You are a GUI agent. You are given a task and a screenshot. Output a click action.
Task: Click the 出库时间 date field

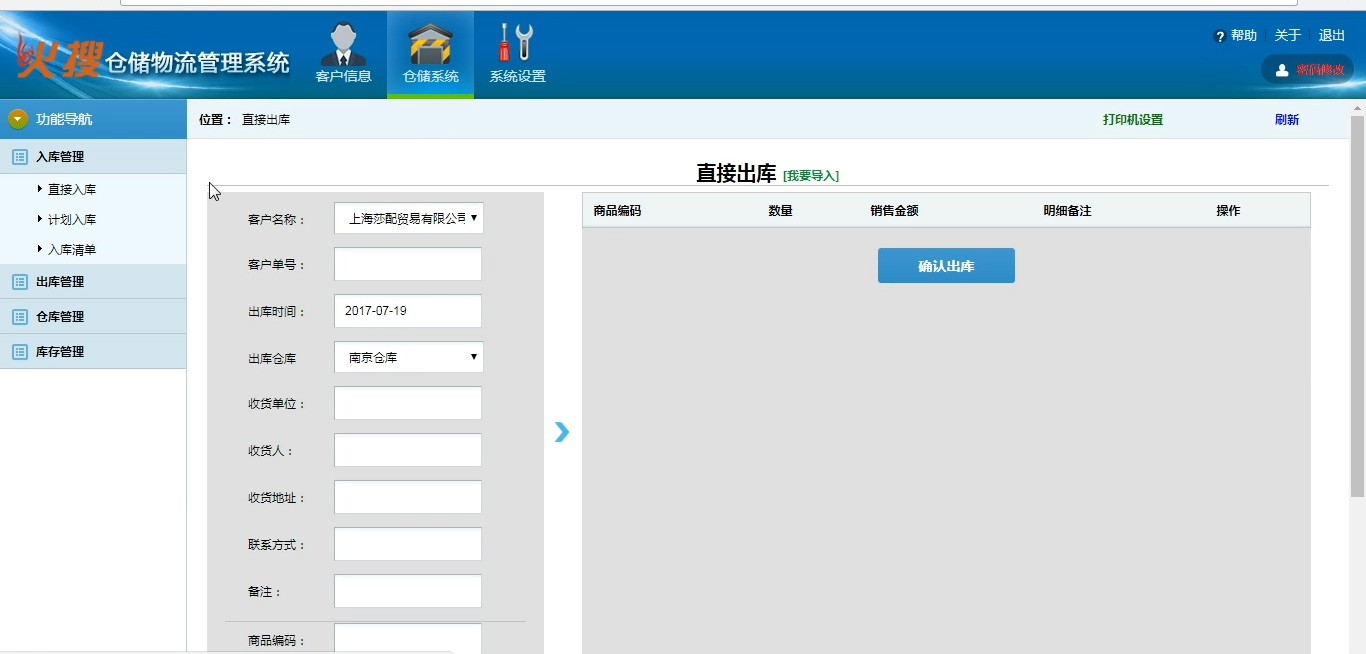pos(408,311)
